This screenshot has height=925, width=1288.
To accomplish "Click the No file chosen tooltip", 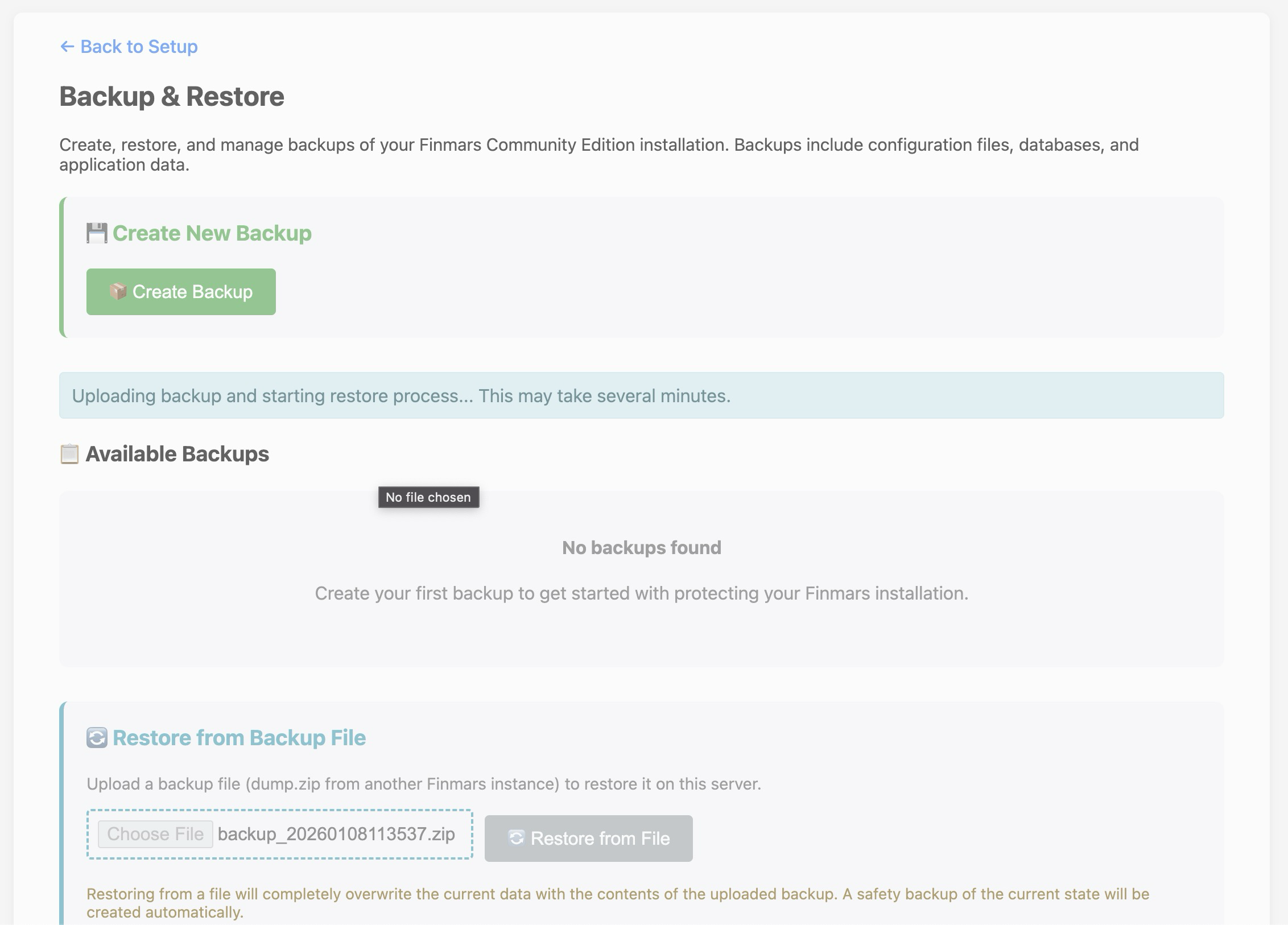I will pos(428,497).
